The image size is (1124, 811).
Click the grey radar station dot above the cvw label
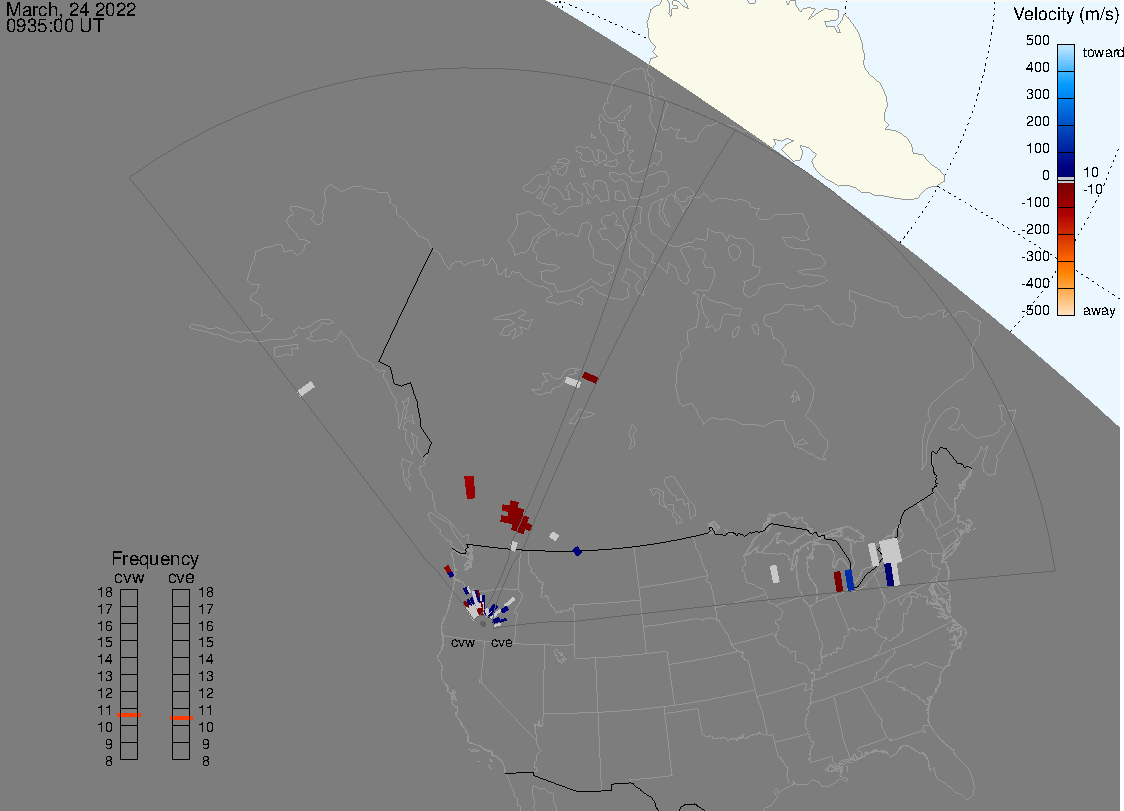pos(483,624)
